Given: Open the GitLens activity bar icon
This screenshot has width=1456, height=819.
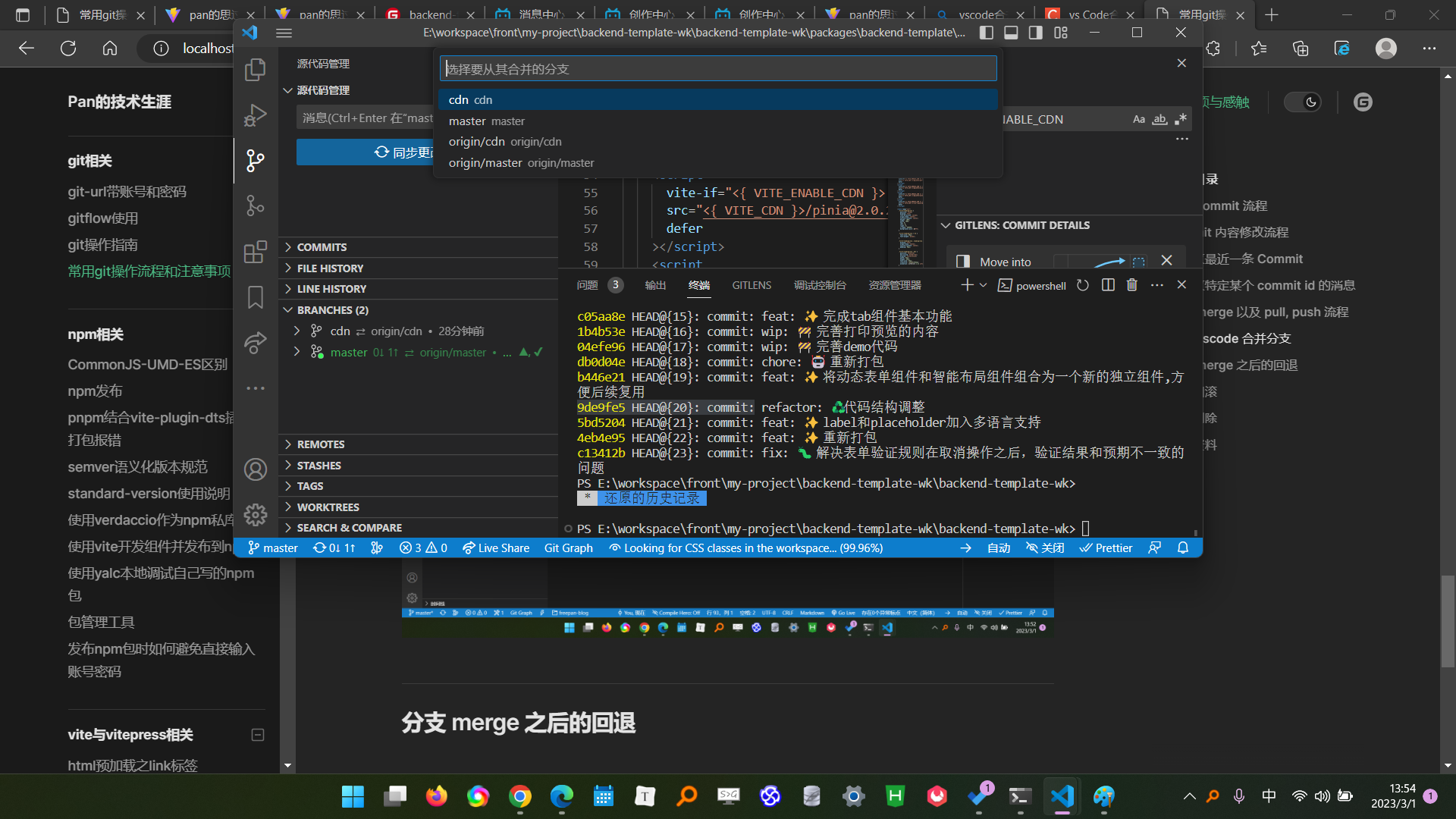Looking at the screenshot, I should 256,206.
